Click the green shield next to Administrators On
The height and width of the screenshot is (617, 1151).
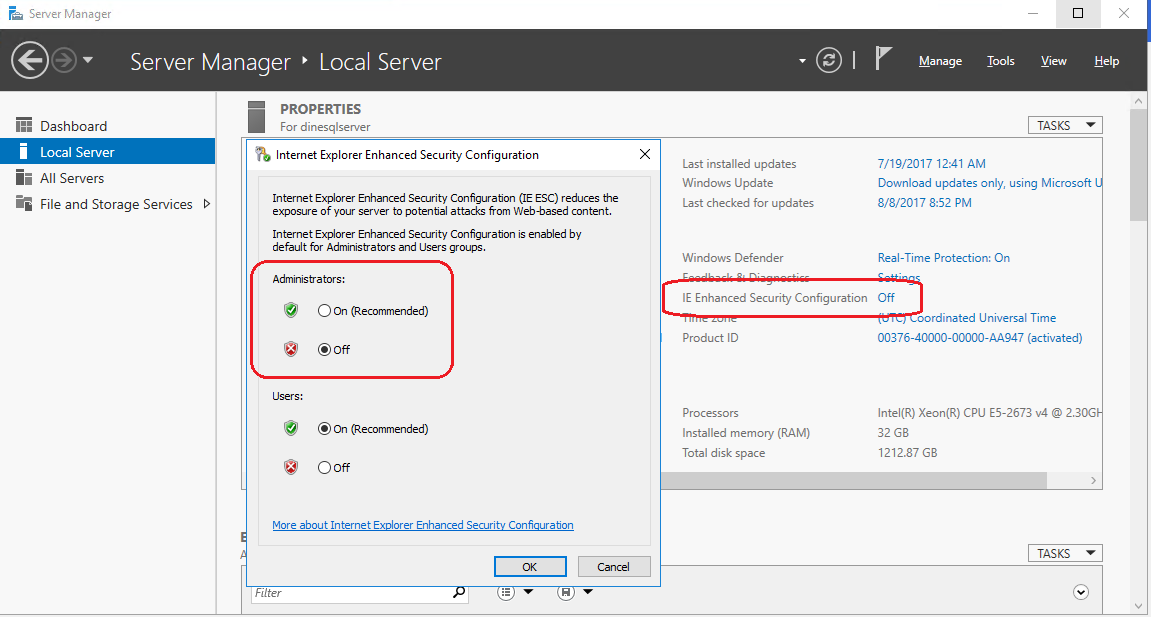pyautogui.click(x=291, y=310)
